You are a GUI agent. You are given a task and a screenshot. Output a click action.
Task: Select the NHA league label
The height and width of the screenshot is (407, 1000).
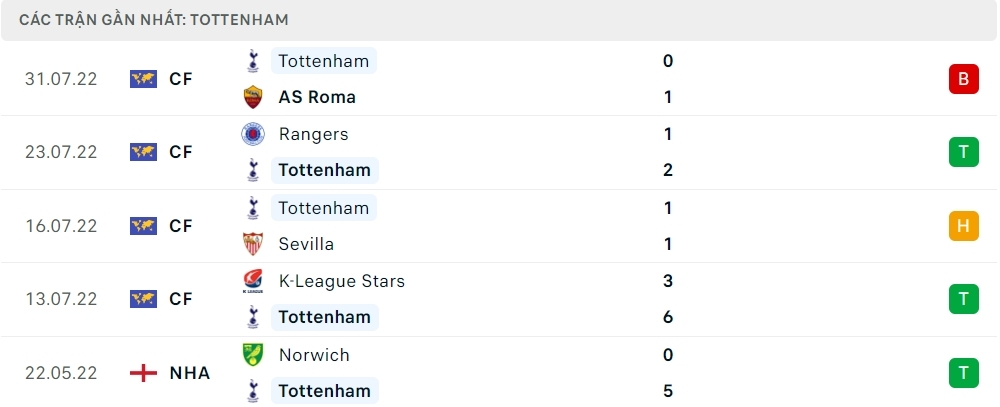(x=189, y=373)
